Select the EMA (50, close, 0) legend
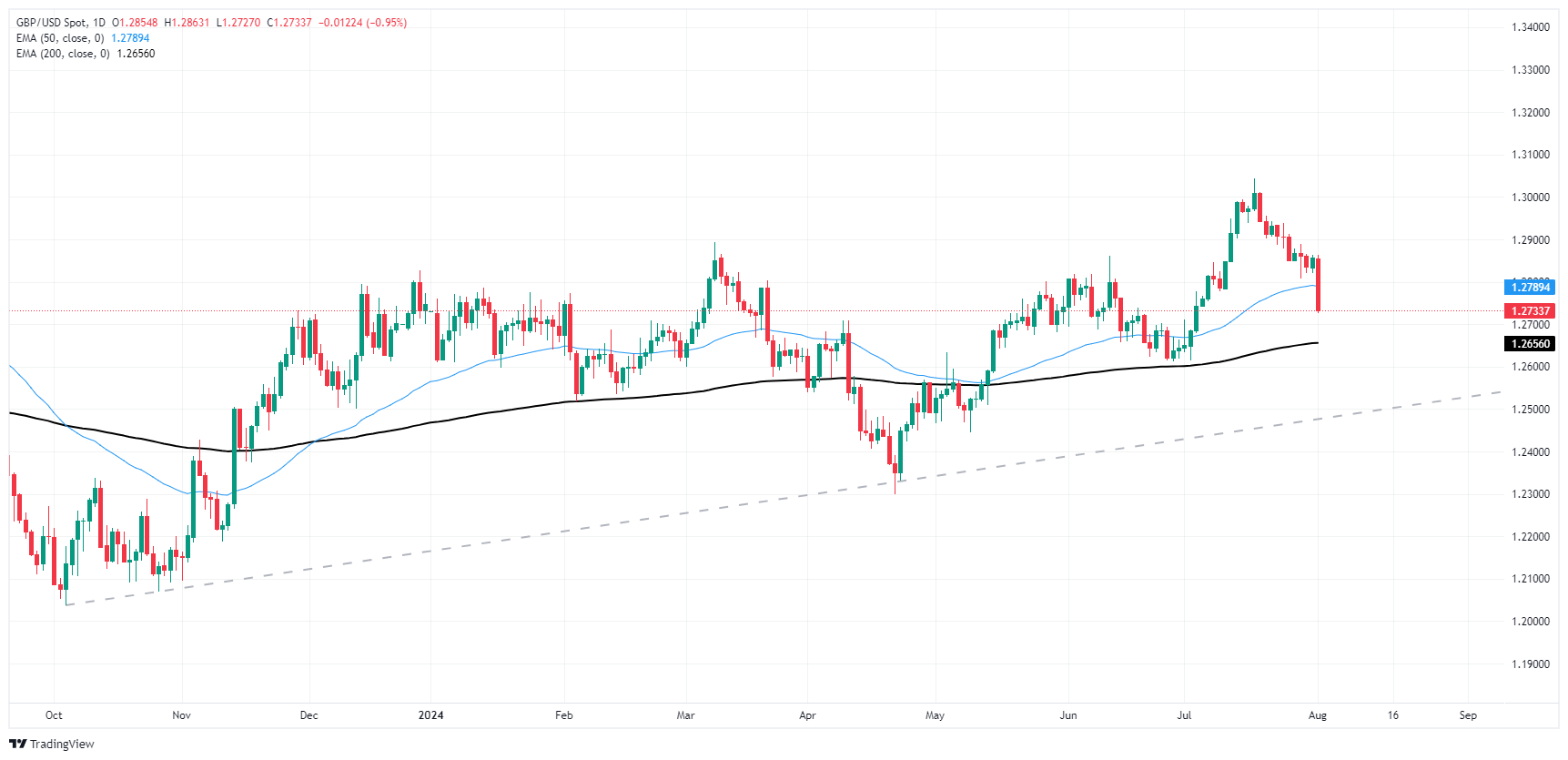 60,38
